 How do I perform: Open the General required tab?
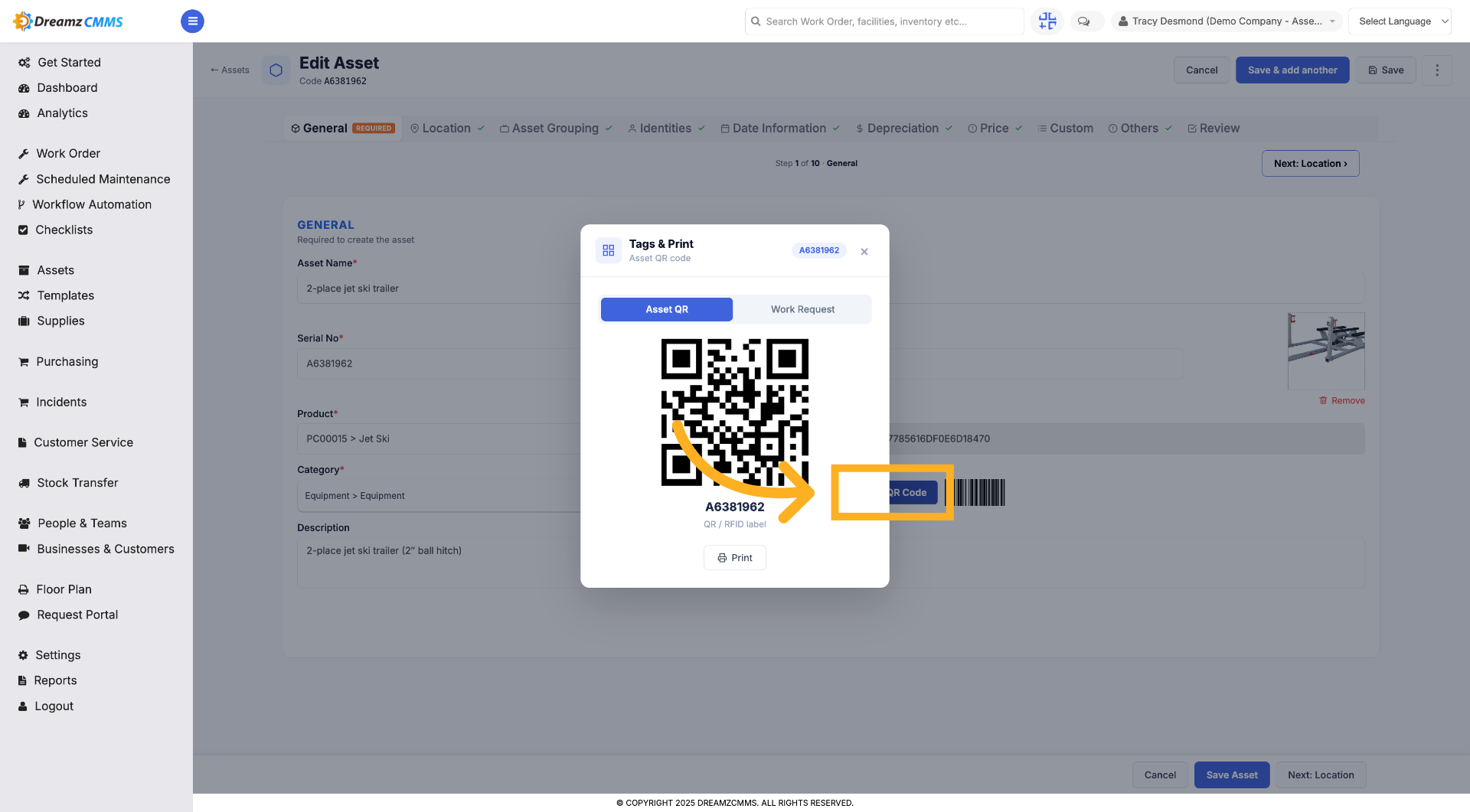click(343, 129)
